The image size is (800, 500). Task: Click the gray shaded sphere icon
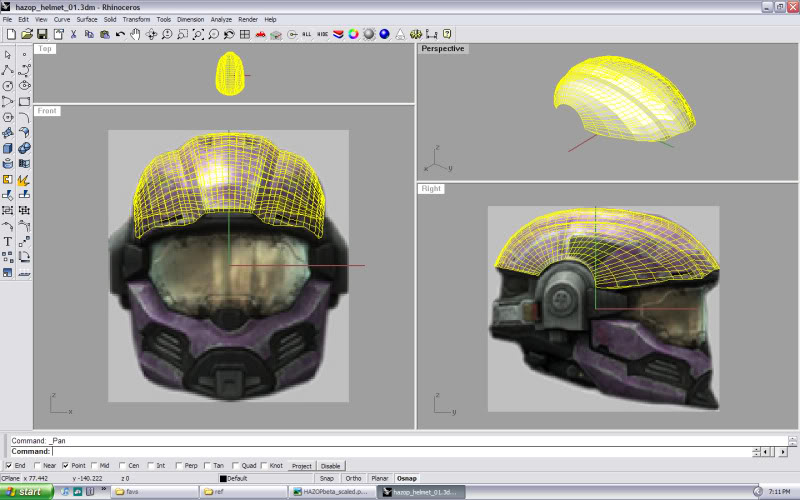coord(369,34)
